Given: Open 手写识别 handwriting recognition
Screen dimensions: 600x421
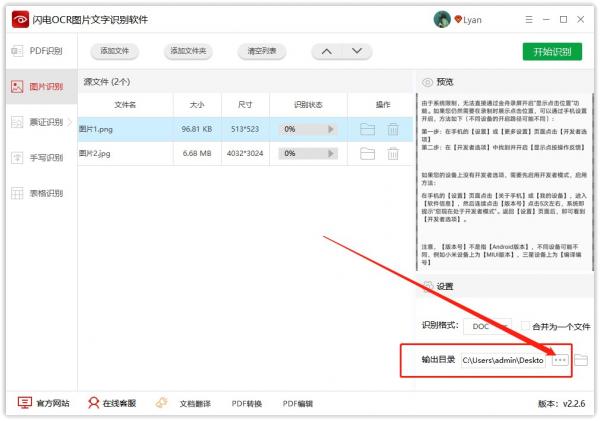Looking at the screenshot, I should [41, 157].
